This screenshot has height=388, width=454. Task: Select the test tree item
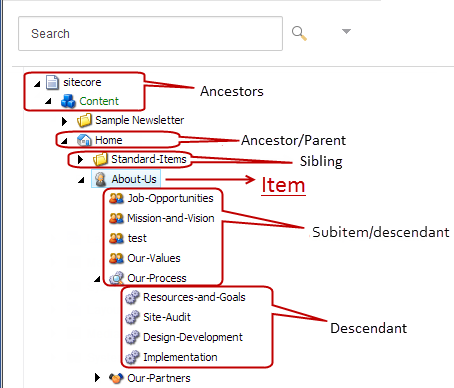pyautogui.click(x=137, y=238)
